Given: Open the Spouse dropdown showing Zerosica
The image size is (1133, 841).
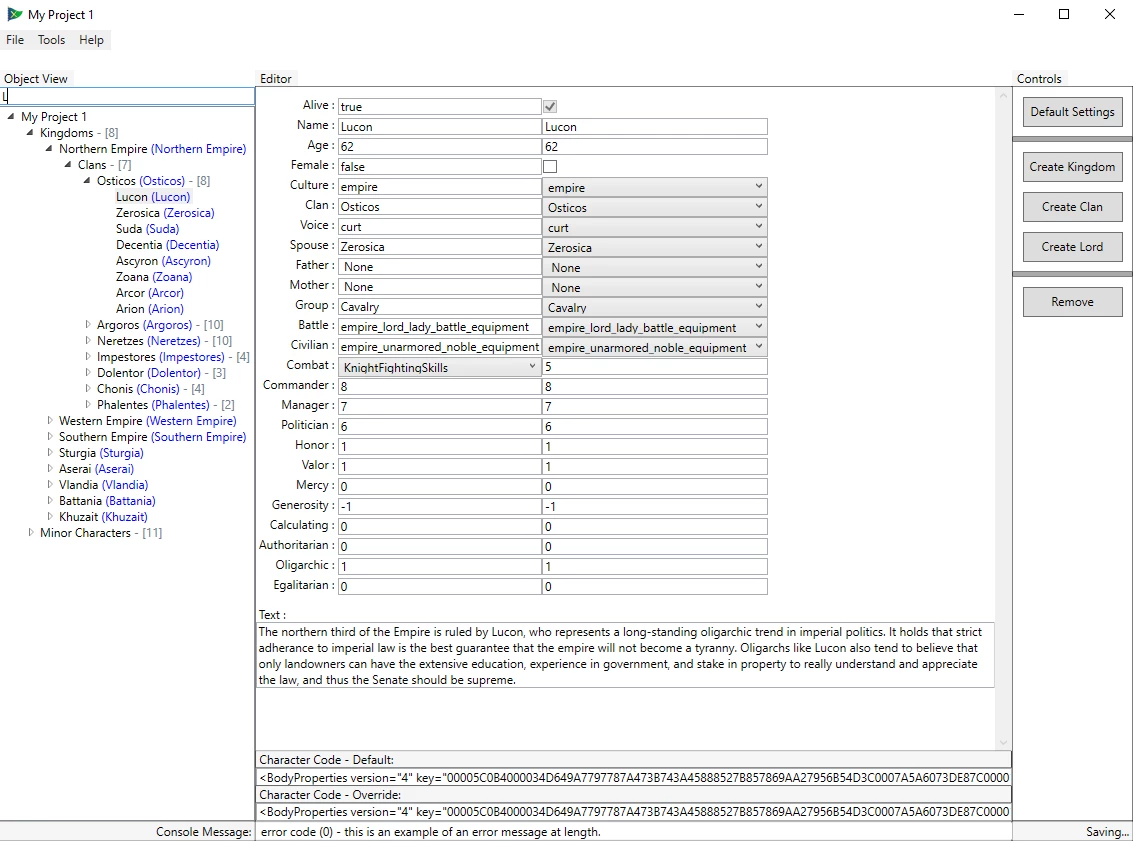Looking at the screenshot, I should pos(654,247).
